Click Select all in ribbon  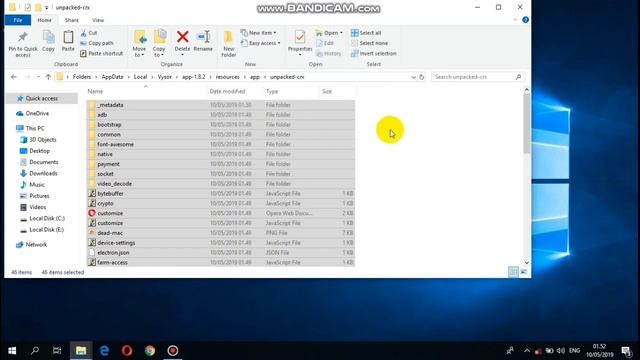click(x=366, y=33)
